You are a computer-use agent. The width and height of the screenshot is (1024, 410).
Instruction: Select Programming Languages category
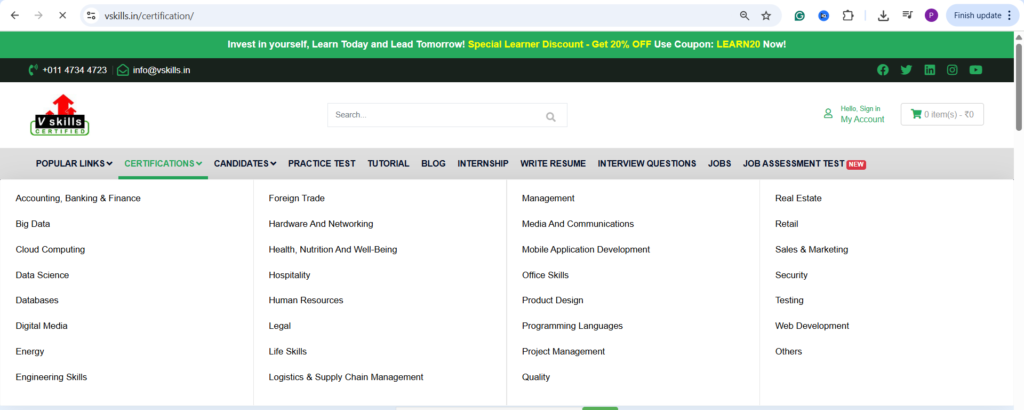(572, 326)
